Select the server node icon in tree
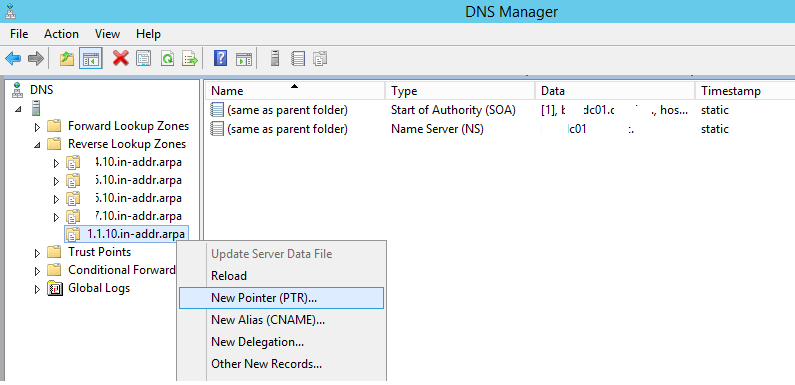Image resolution: width=795 pixels, height=385 pixels. tap(35, 108)
